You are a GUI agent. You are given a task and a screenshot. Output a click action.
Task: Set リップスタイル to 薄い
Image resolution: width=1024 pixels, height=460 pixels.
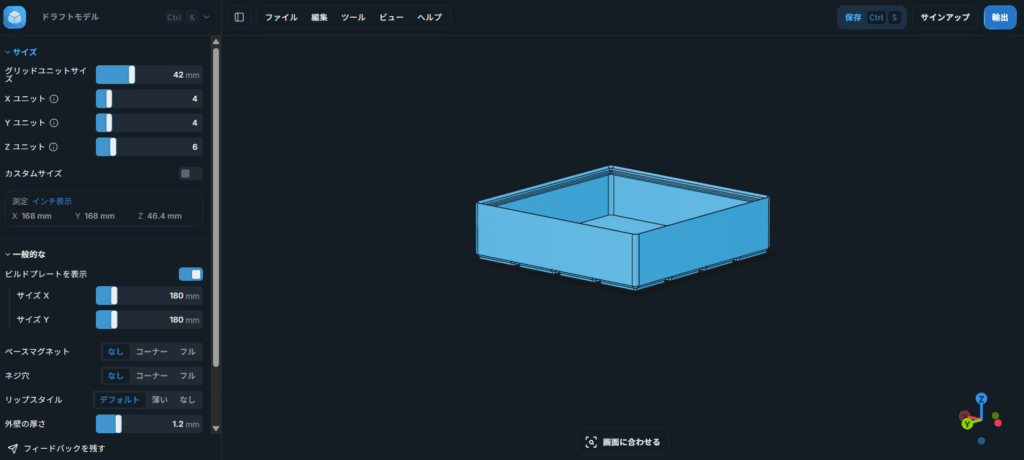point(160,400)
